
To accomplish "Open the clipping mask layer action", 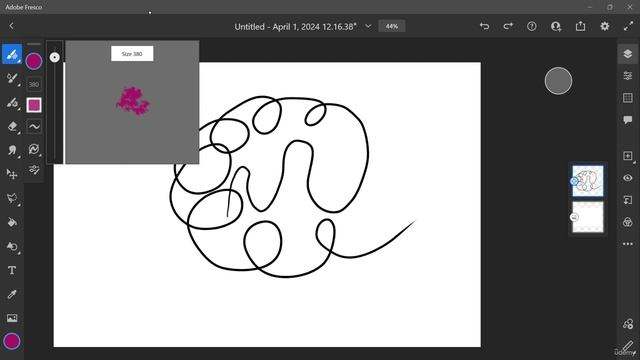I will pyautogui.click(x=628, y=200).
